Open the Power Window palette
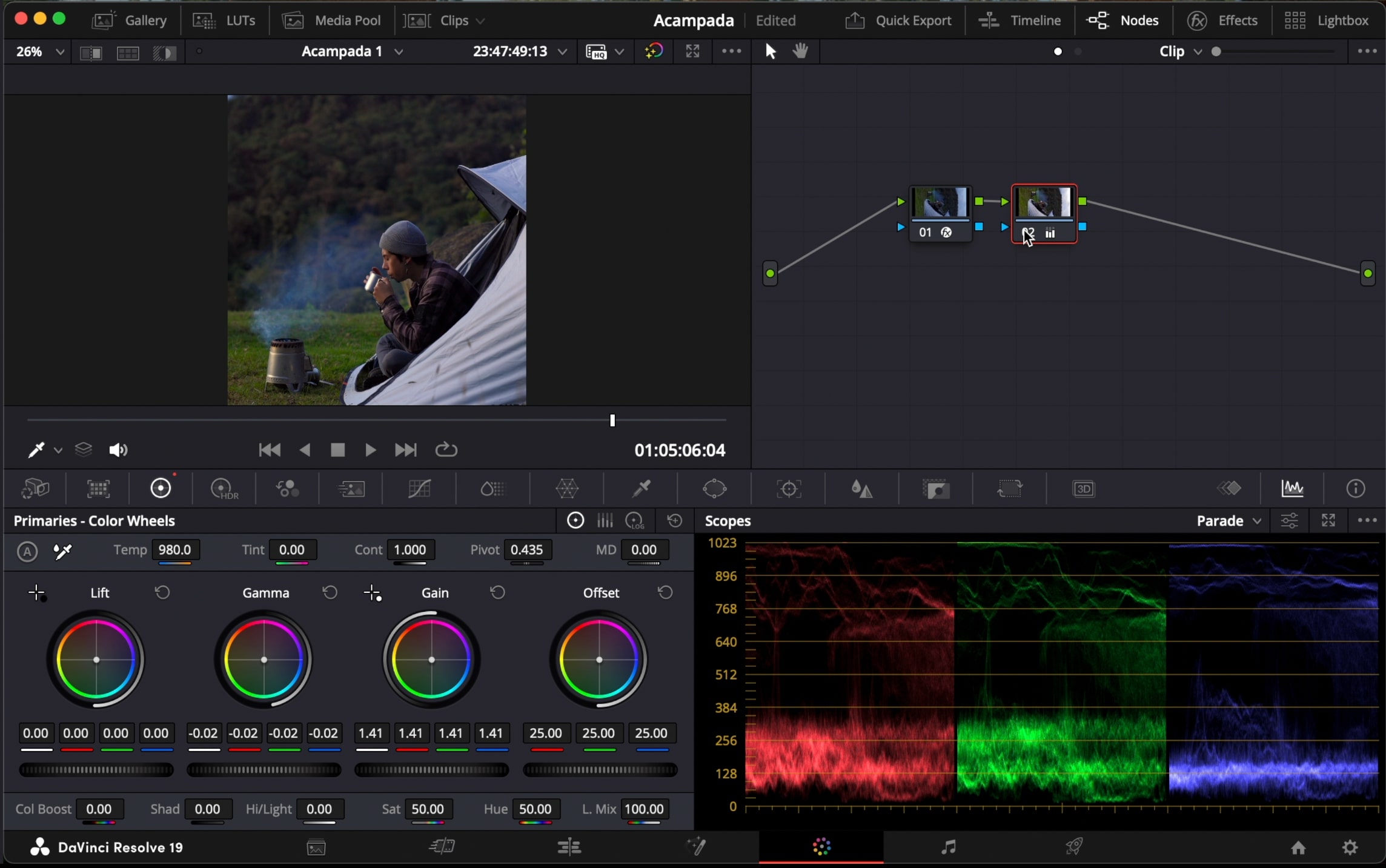Screen dimensions: 1386x868 (x=715, y=488)
